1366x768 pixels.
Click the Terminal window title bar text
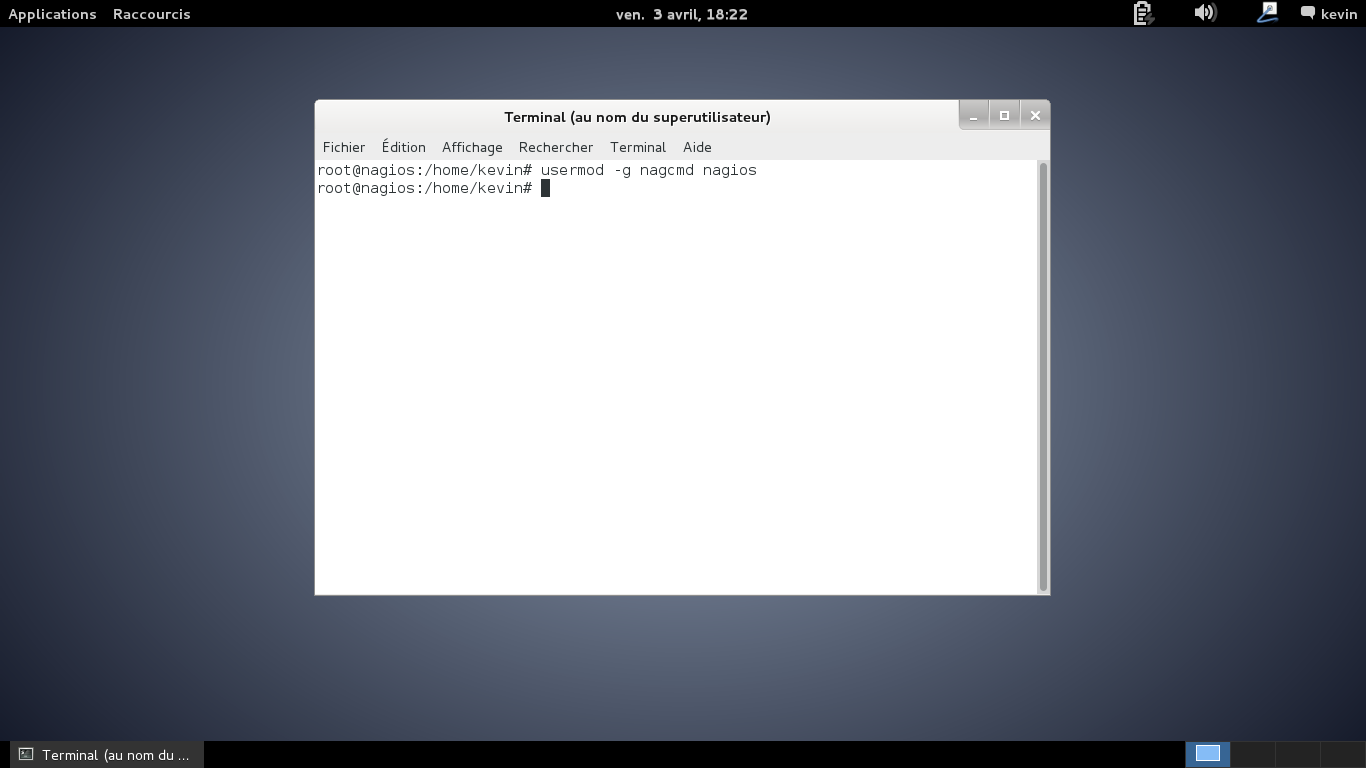pyautogui.click(x=637, y=117)
